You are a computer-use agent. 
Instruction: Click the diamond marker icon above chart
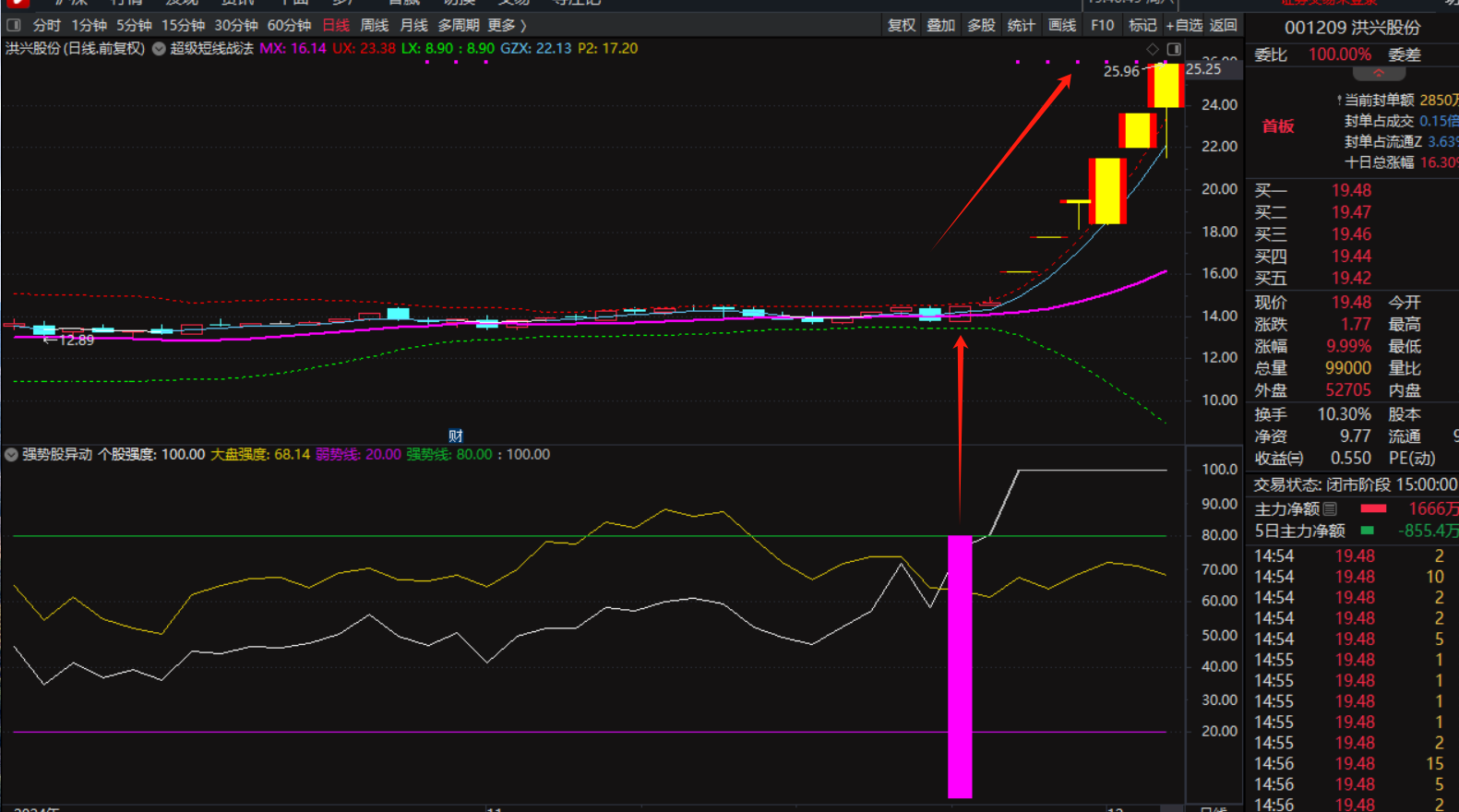pos(1153,49)
